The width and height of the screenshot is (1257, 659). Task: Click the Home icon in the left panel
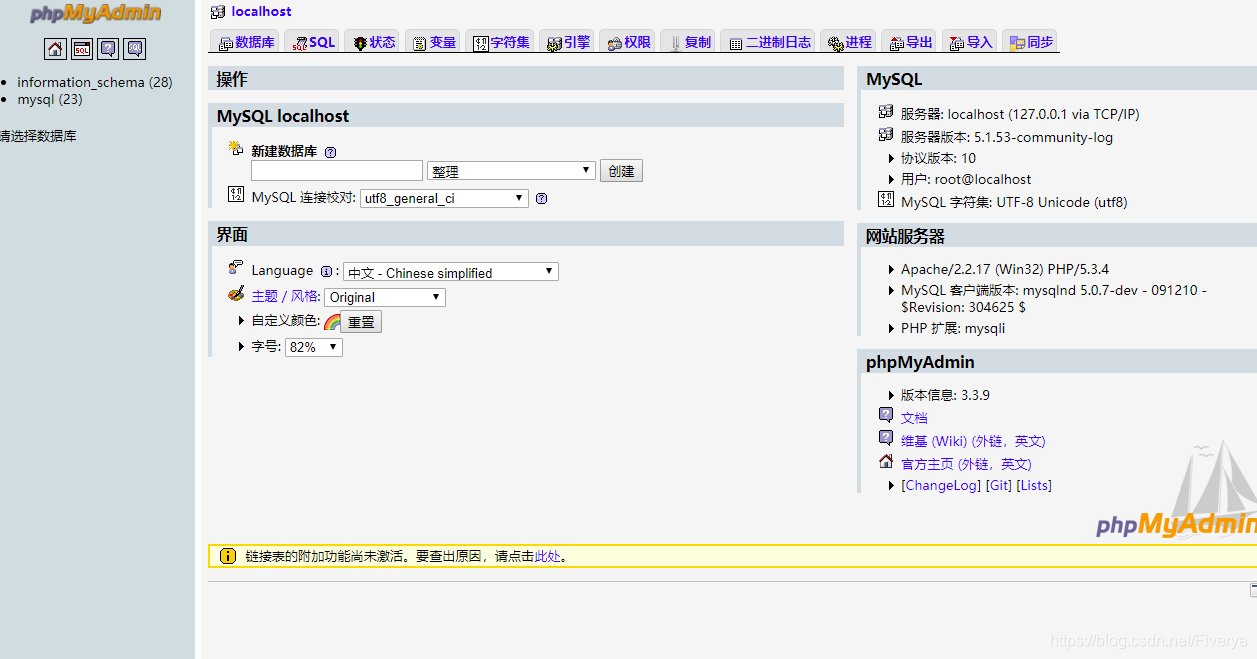55,49
